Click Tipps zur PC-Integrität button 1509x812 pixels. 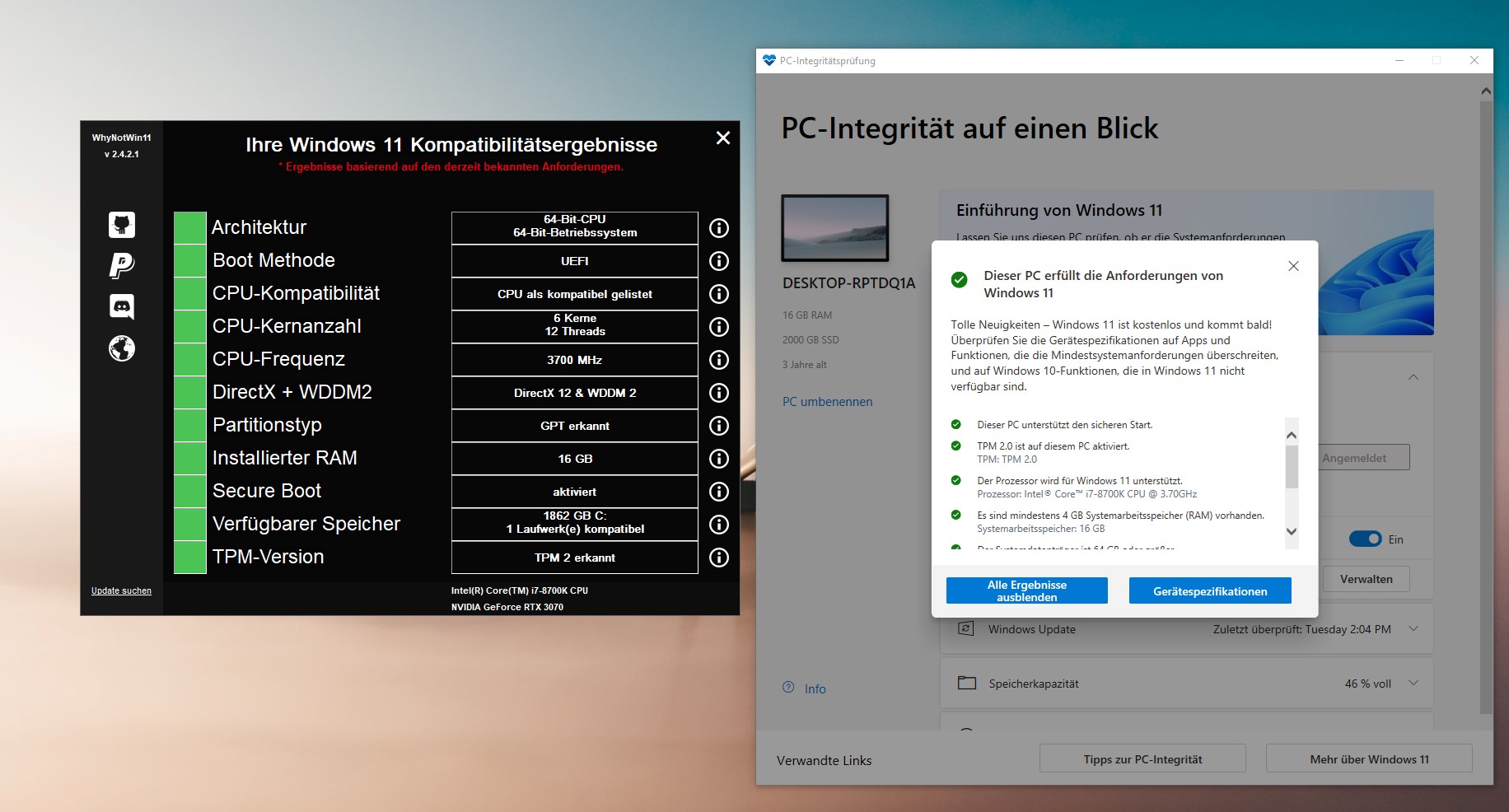[1142, 758]
